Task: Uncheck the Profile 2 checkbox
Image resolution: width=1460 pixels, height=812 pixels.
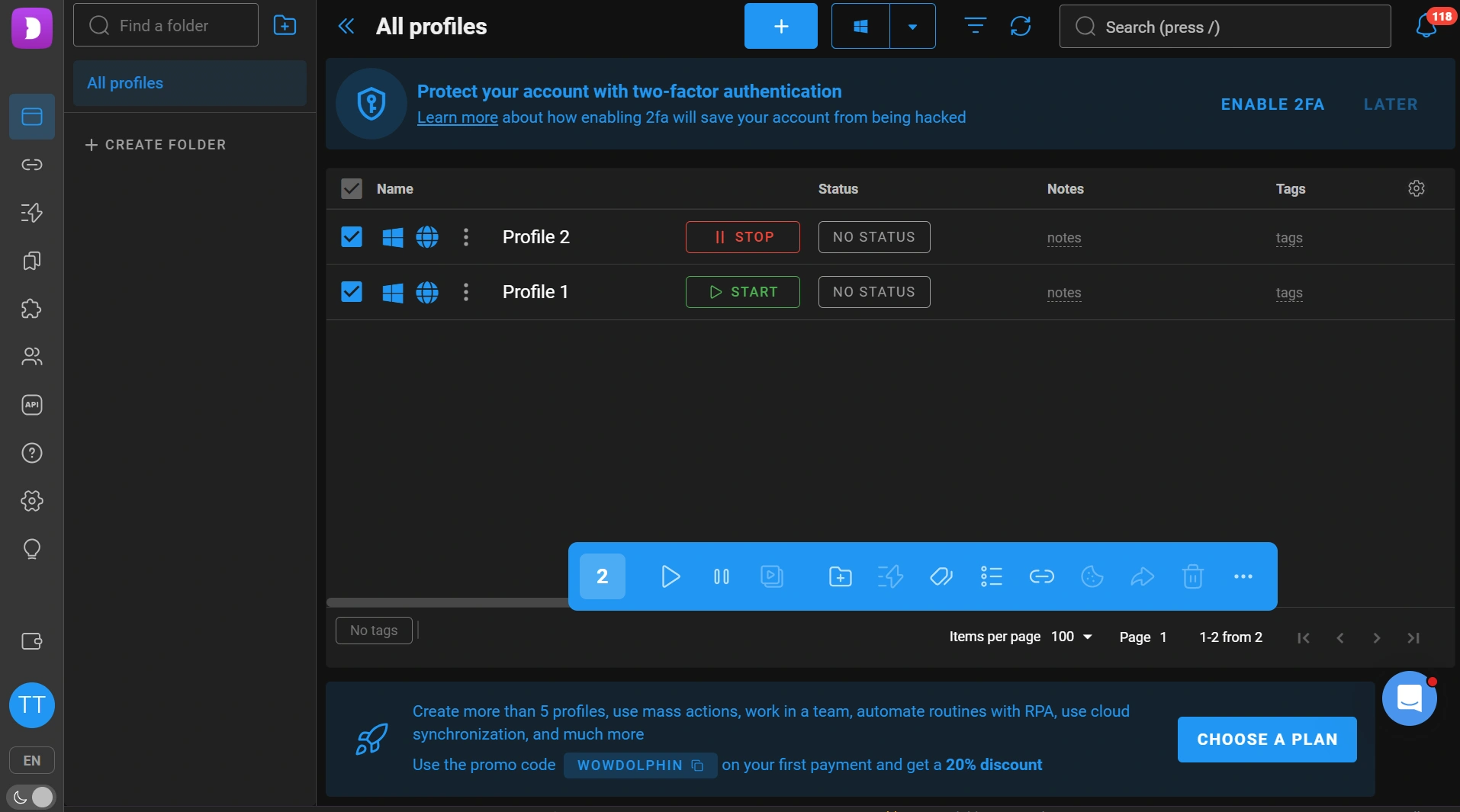Action: [x=352, y=237]
